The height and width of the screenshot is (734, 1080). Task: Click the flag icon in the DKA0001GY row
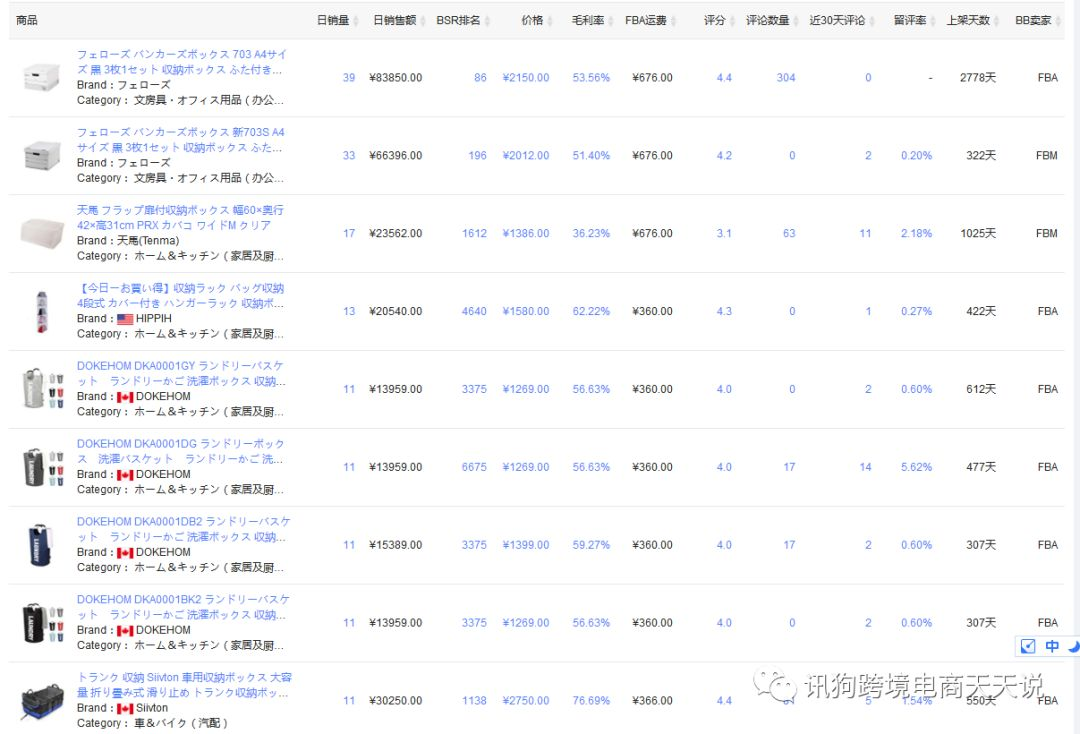[x=125, y=397]
